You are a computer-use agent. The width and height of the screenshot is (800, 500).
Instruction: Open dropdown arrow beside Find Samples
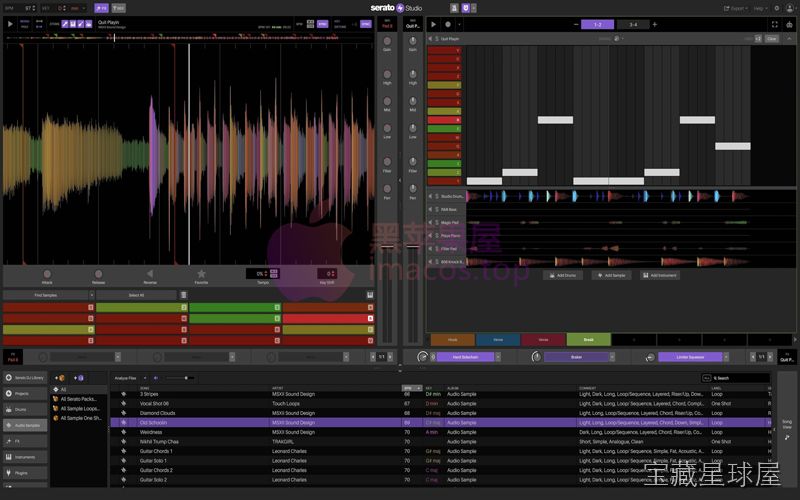(x=92, y=295)
